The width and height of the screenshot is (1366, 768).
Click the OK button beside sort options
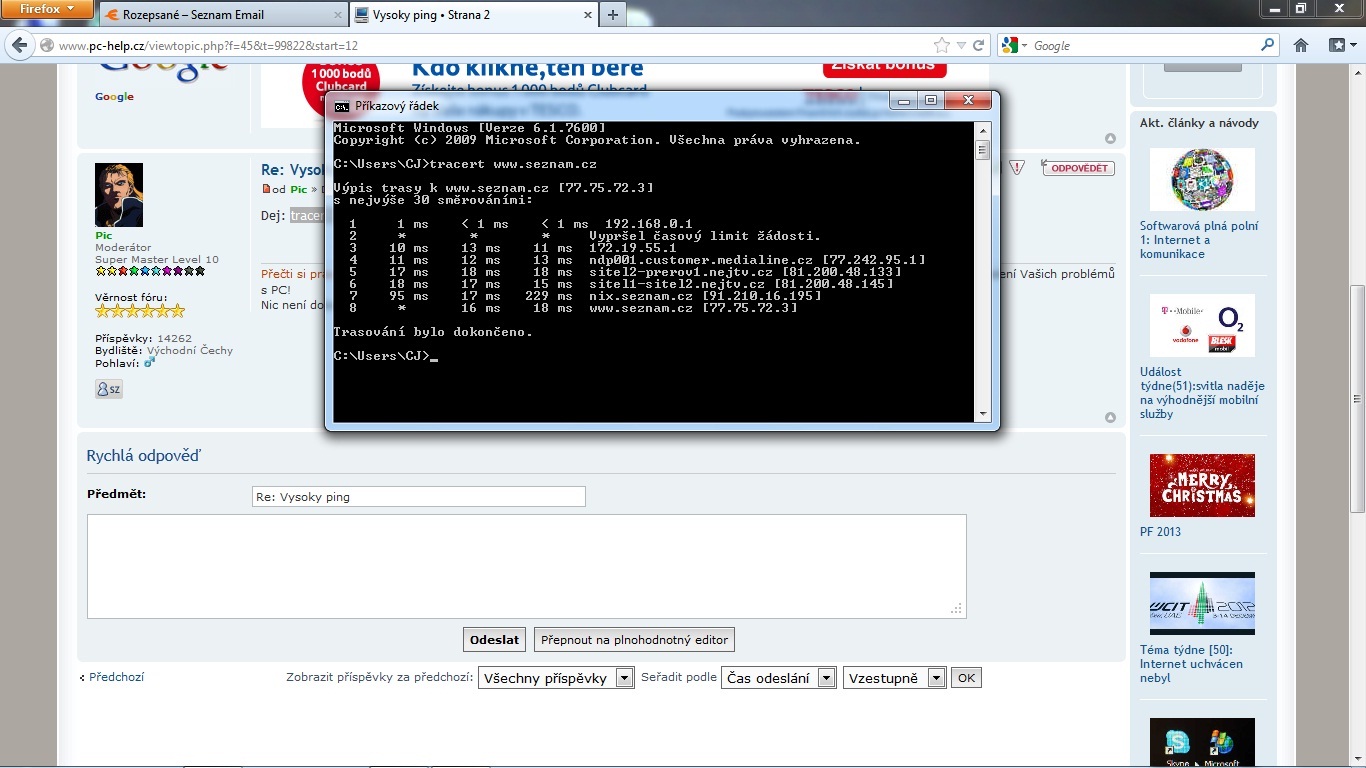click(966, 678)
